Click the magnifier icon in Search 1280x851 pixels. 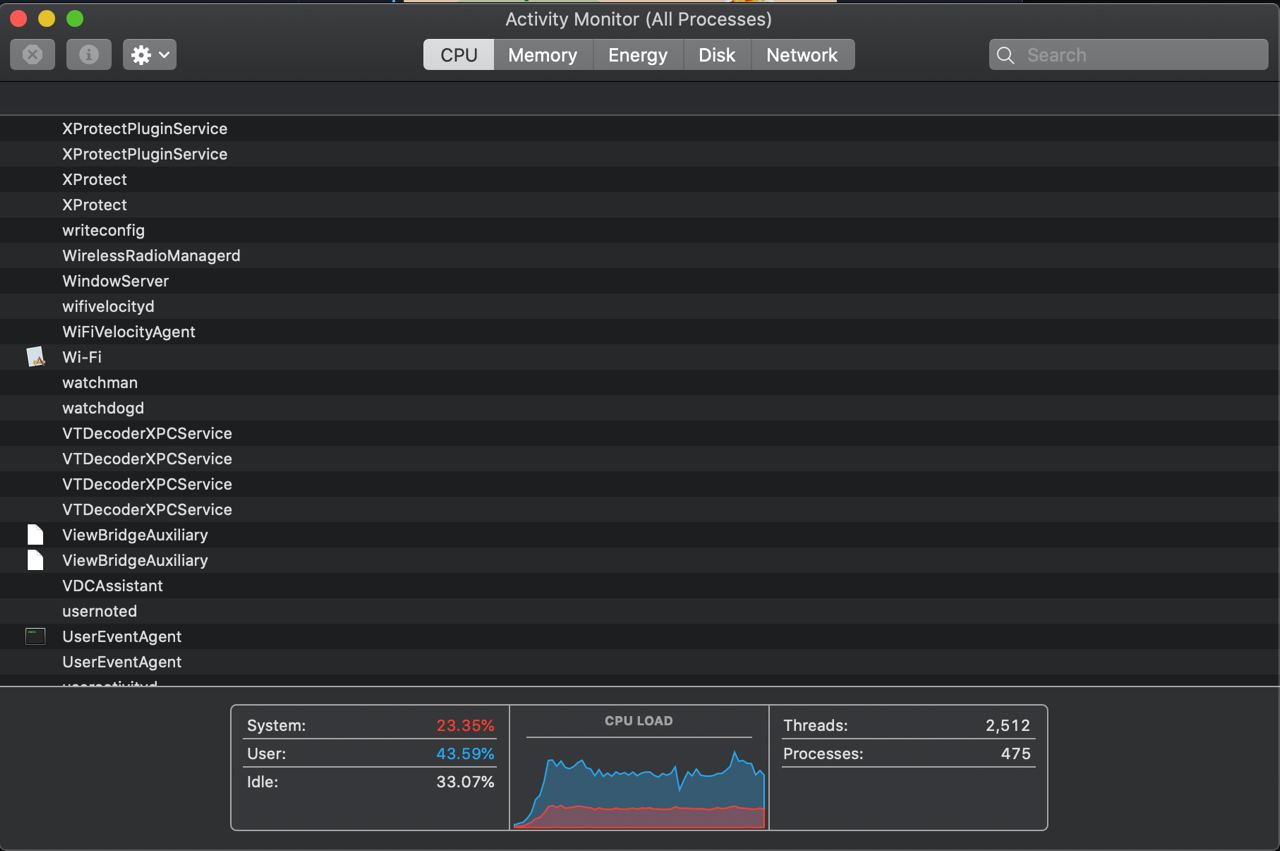(x=1006, y=55)
